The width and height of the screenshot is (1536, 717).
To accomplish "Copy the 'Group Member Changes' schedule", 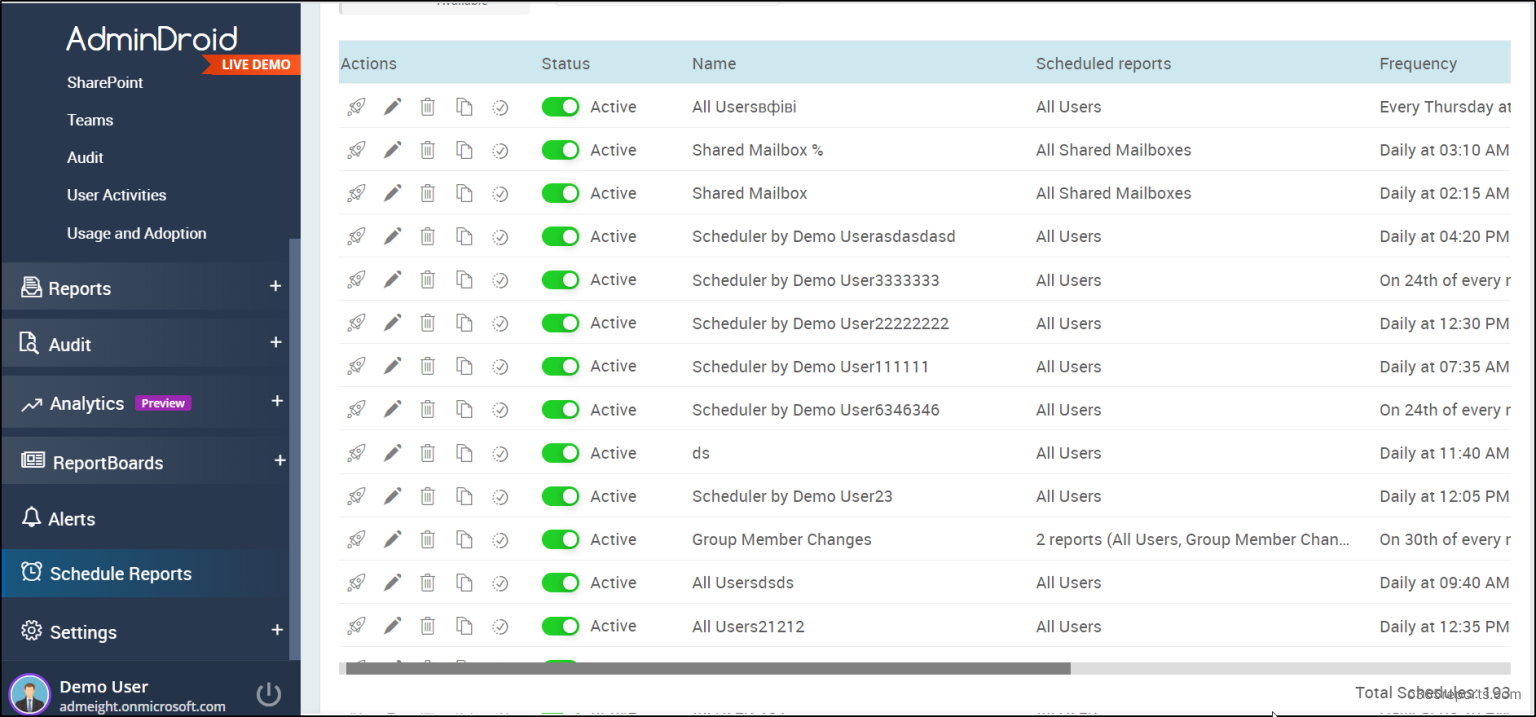I will pyautogui.click(x=464, y=539).
